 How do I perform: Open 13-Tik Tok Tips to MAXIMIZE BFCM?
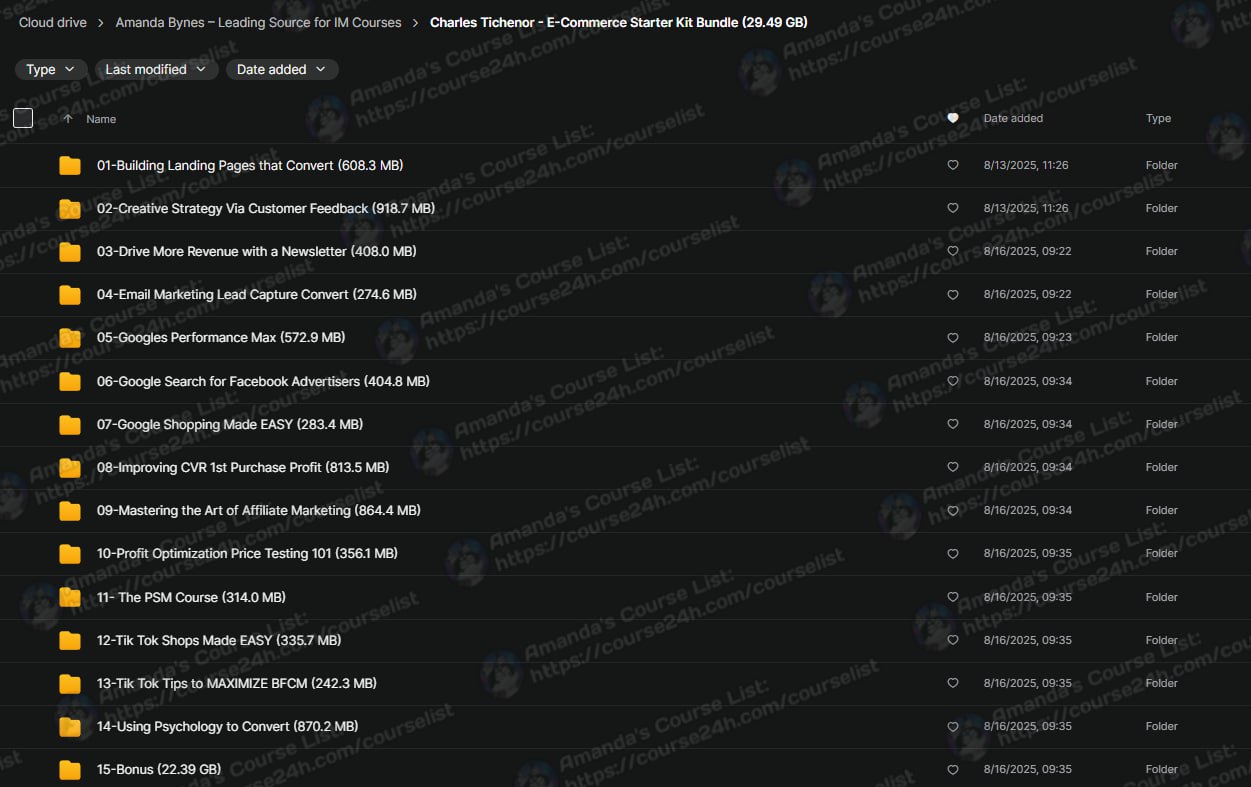pyautogui.click(x=237, y=684)
